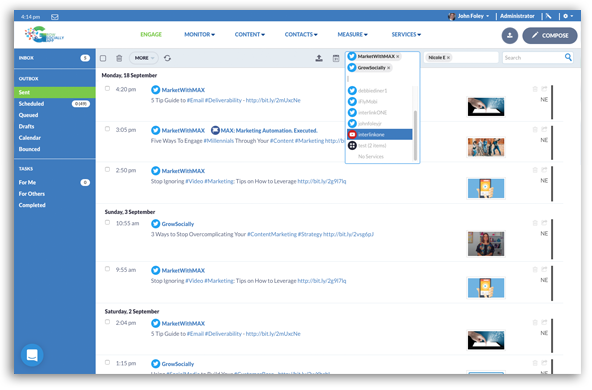This screenshot has height=390, width=592.
Task: Delete the 4:20 pm message via trash icon
Action: tap(535, 89)
